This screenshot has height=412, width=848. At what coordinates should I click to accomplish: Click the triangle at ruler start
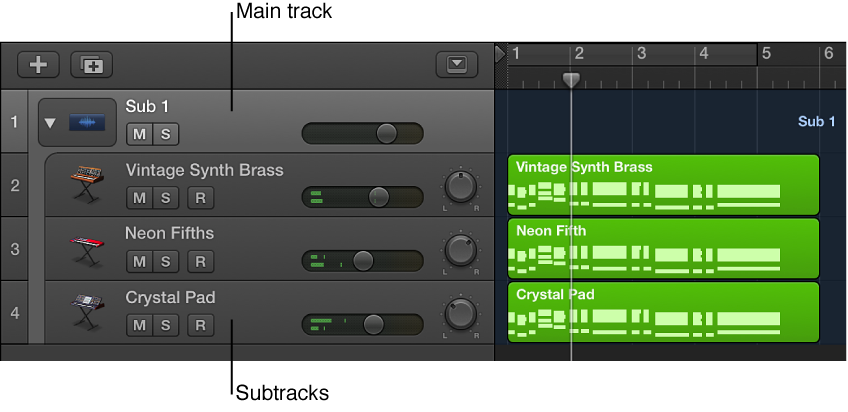click(500, 55)
